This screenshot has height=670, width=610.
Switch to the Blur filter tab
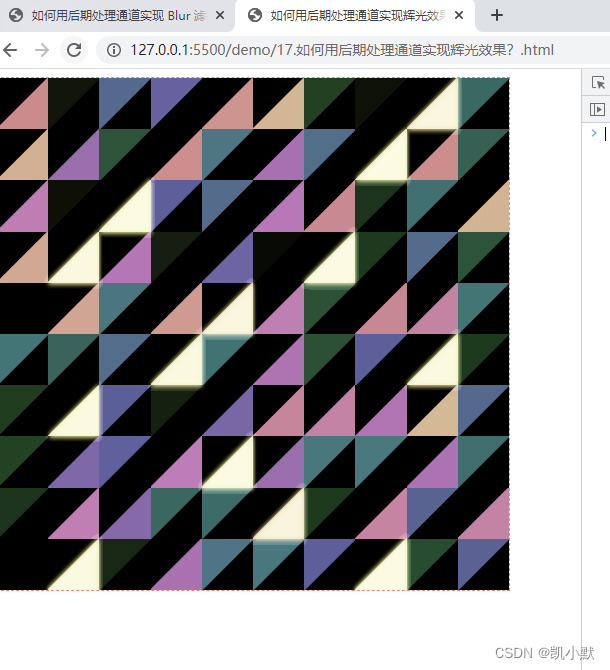[x=117, y=16]
